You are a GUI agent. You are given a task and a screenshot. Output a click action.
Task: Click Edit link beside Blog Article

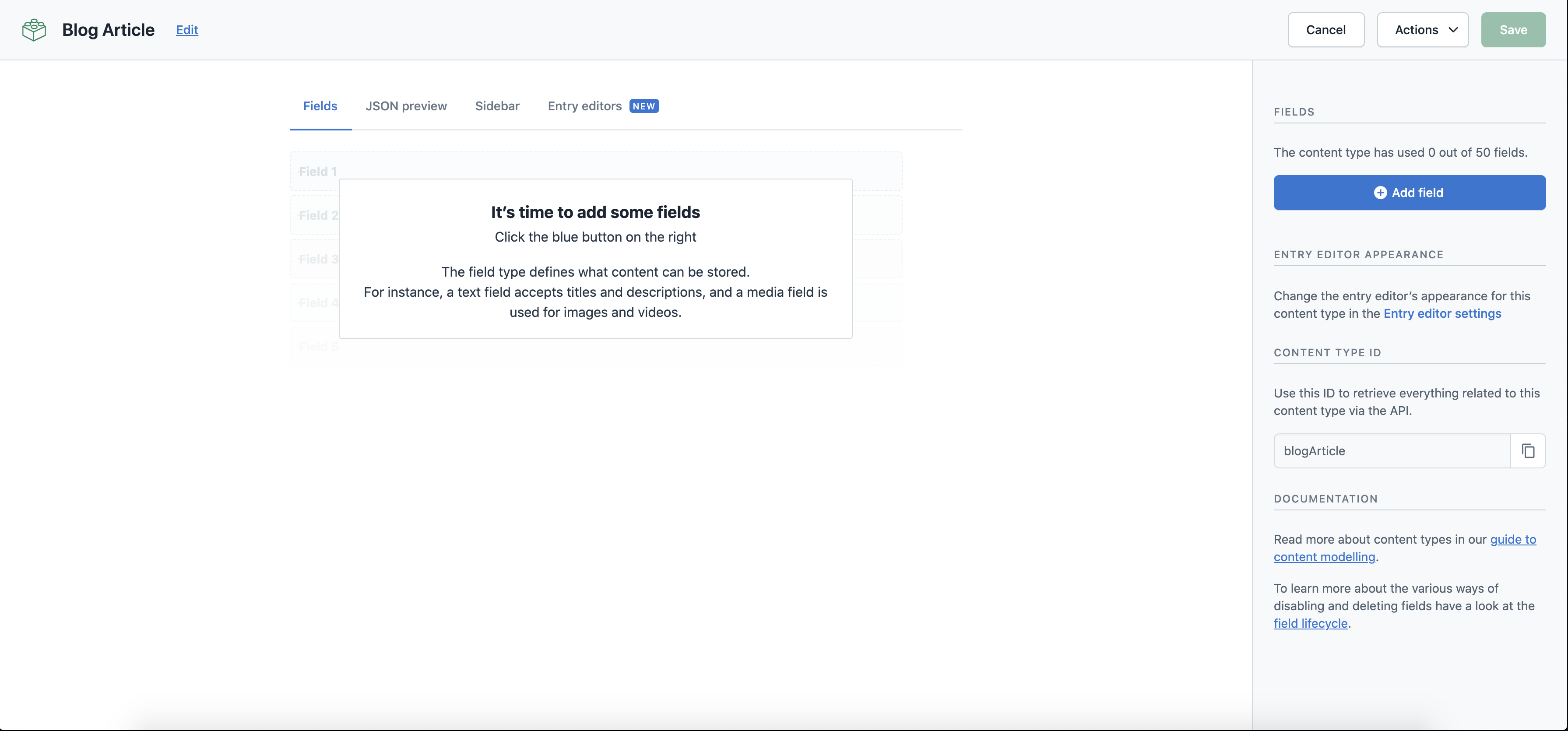click(x=187, y=30)
